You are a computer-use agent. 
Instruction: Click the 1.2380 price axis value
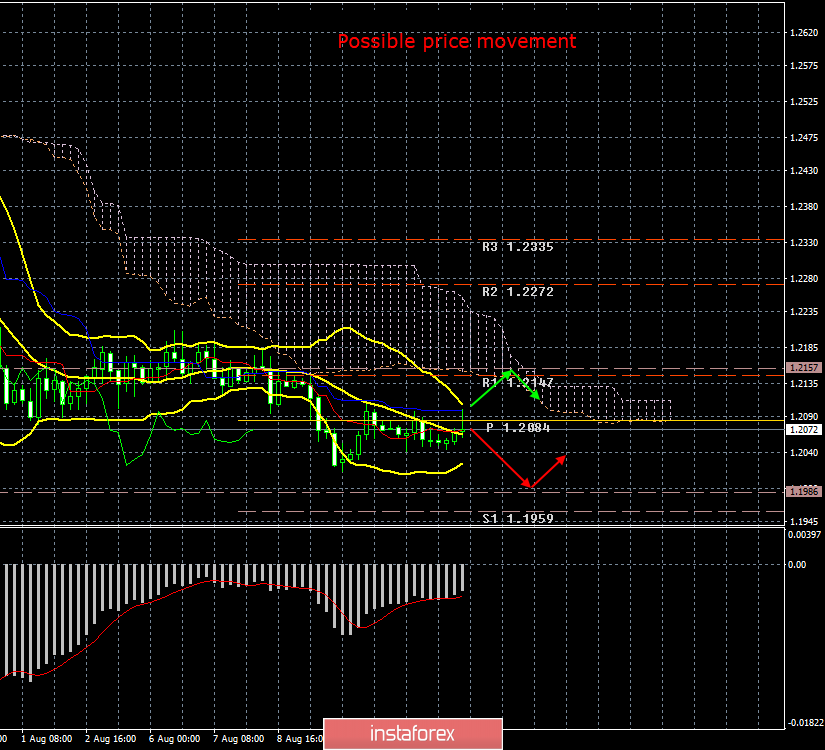click(x=804, y=207)
